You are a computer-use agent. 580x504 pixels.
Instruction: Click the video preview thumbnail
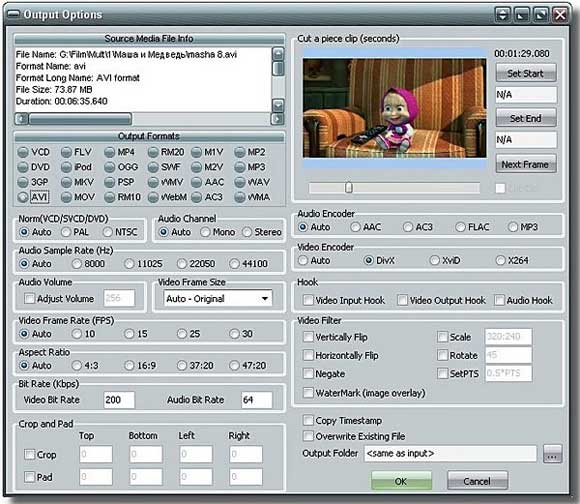(394, 108)
